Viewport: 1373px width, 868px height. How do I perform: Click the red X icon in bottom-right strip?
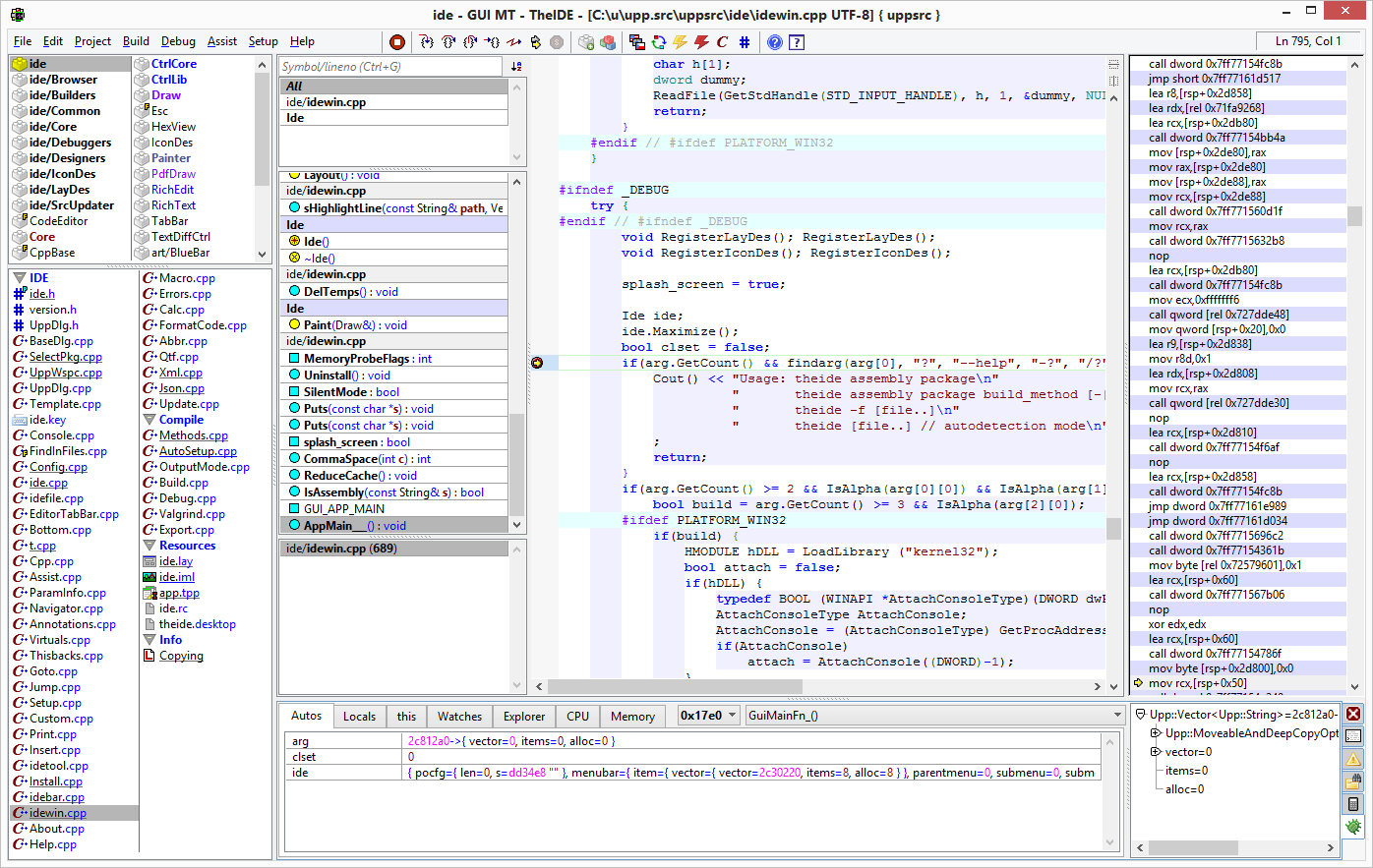point(1354,714)
